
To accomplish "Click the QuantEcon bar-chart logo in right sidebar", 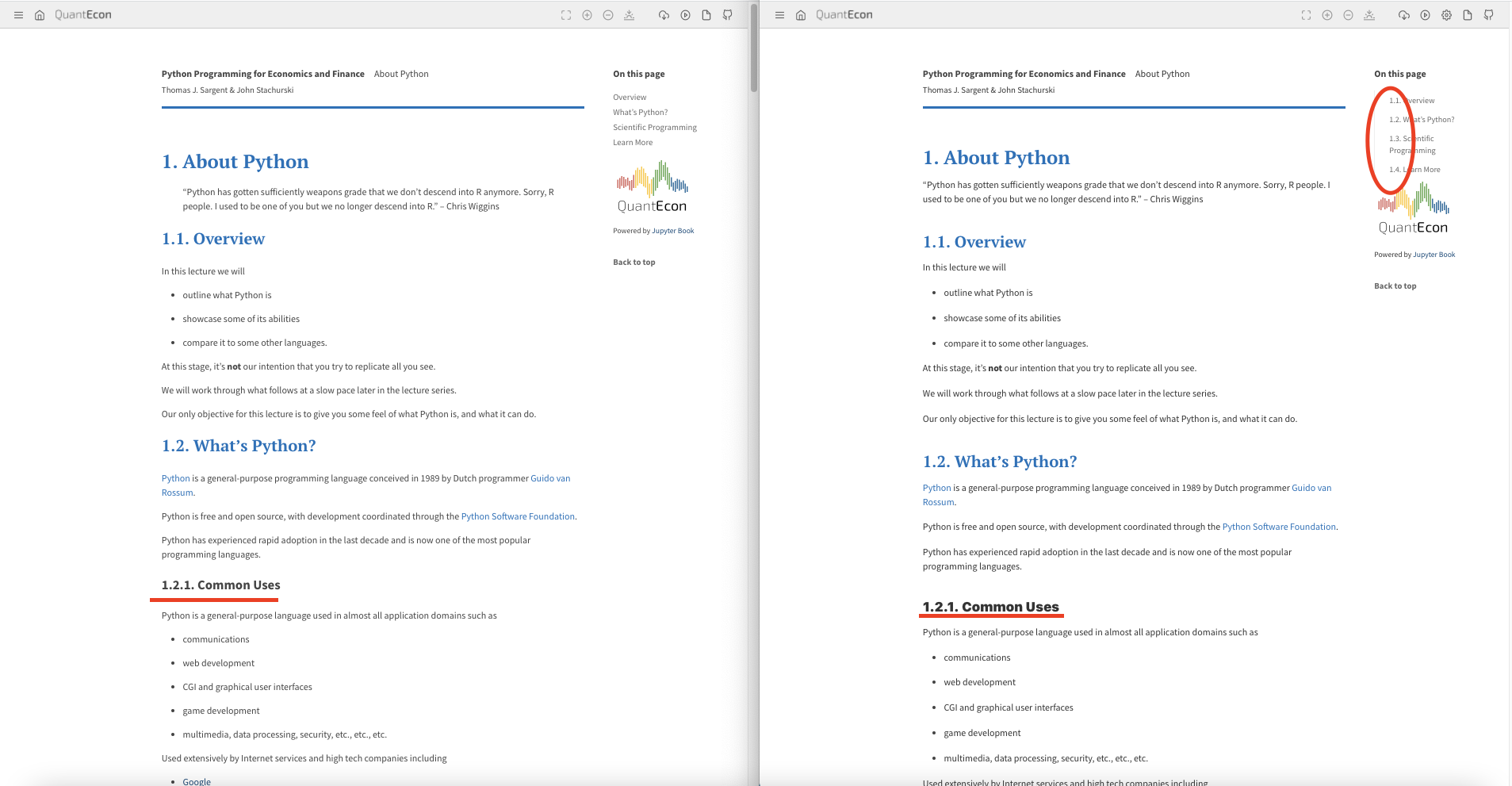I will (1414, 209).
